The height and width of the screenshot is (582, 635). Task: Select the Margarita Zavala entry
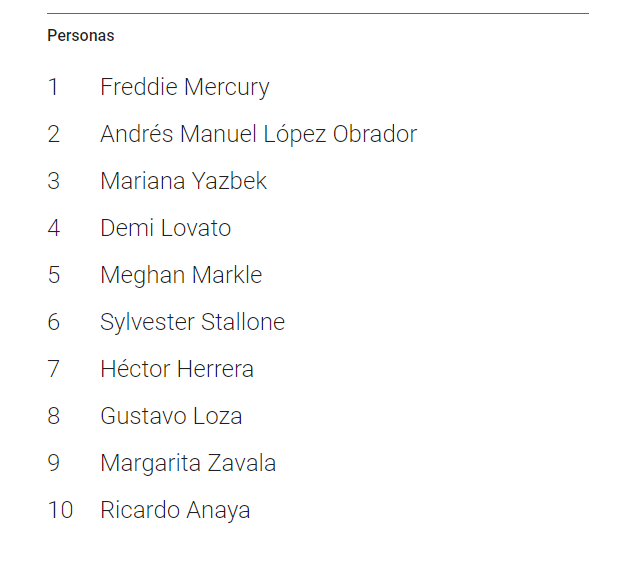tap(188, 463)
